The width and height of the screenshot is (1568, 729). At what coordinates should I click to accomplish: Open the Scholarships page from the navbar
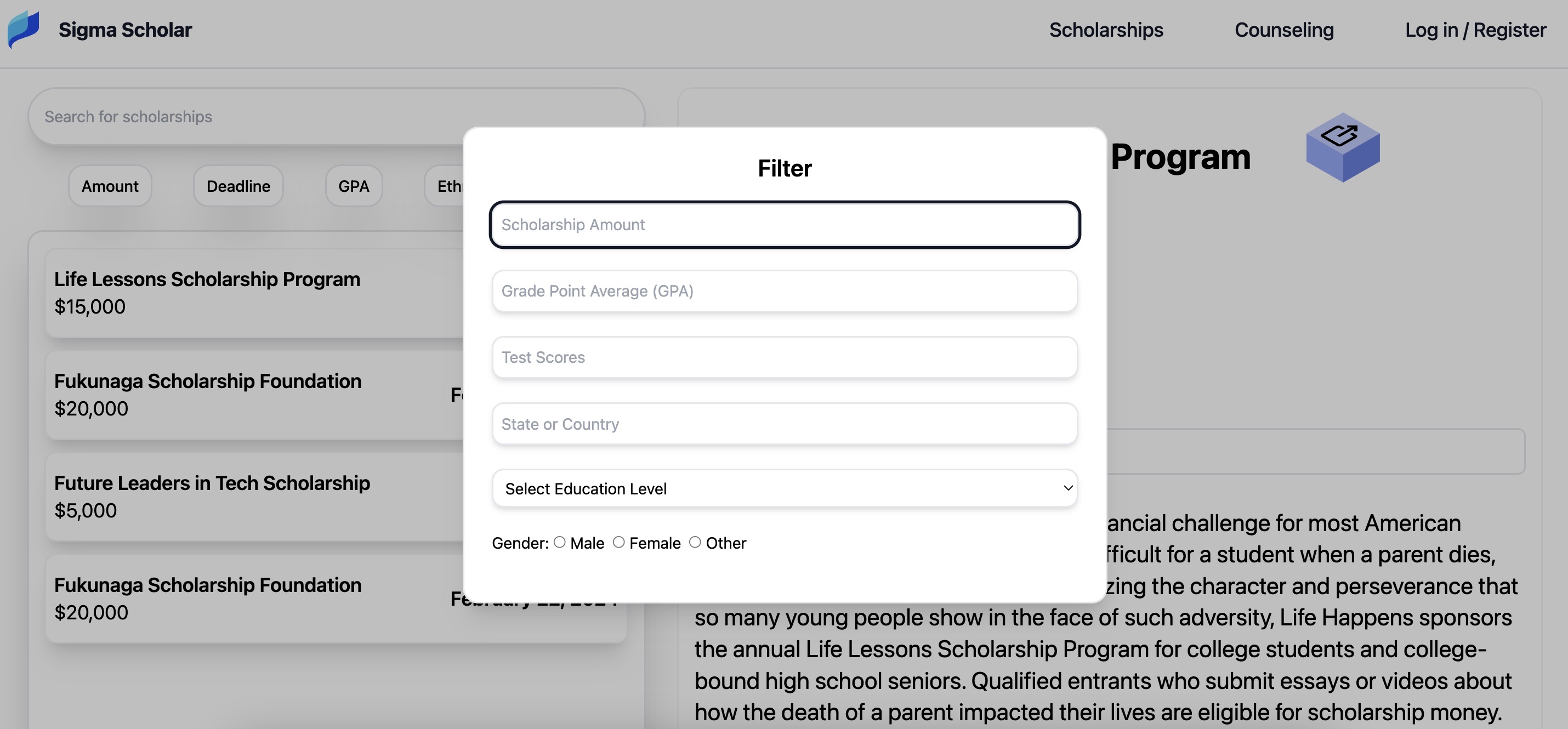[x=1105, y=29]
